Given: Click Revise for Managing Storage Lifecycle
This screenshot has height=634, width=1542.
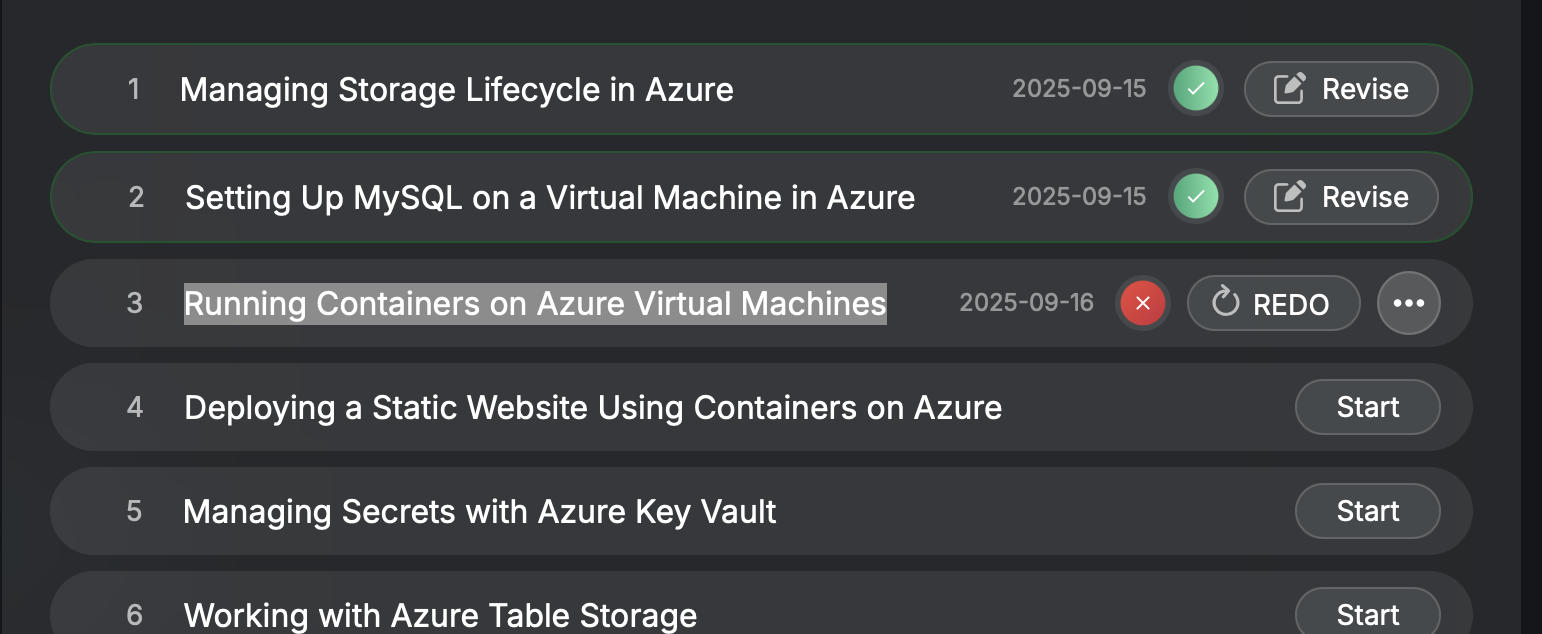Looking at the screenshot, I should 1341,89.
